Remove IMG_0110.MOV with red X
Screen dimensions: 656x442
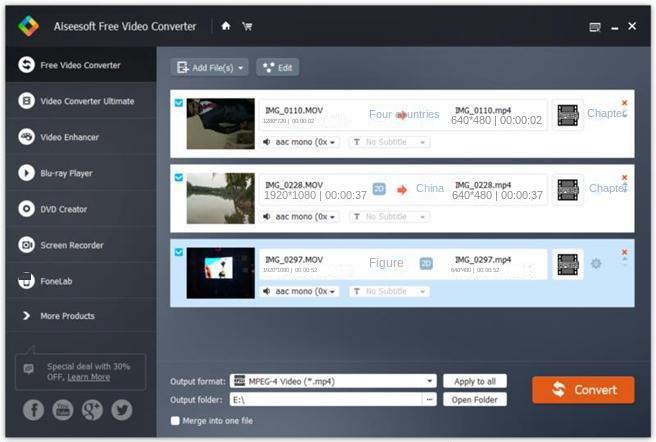625,102
